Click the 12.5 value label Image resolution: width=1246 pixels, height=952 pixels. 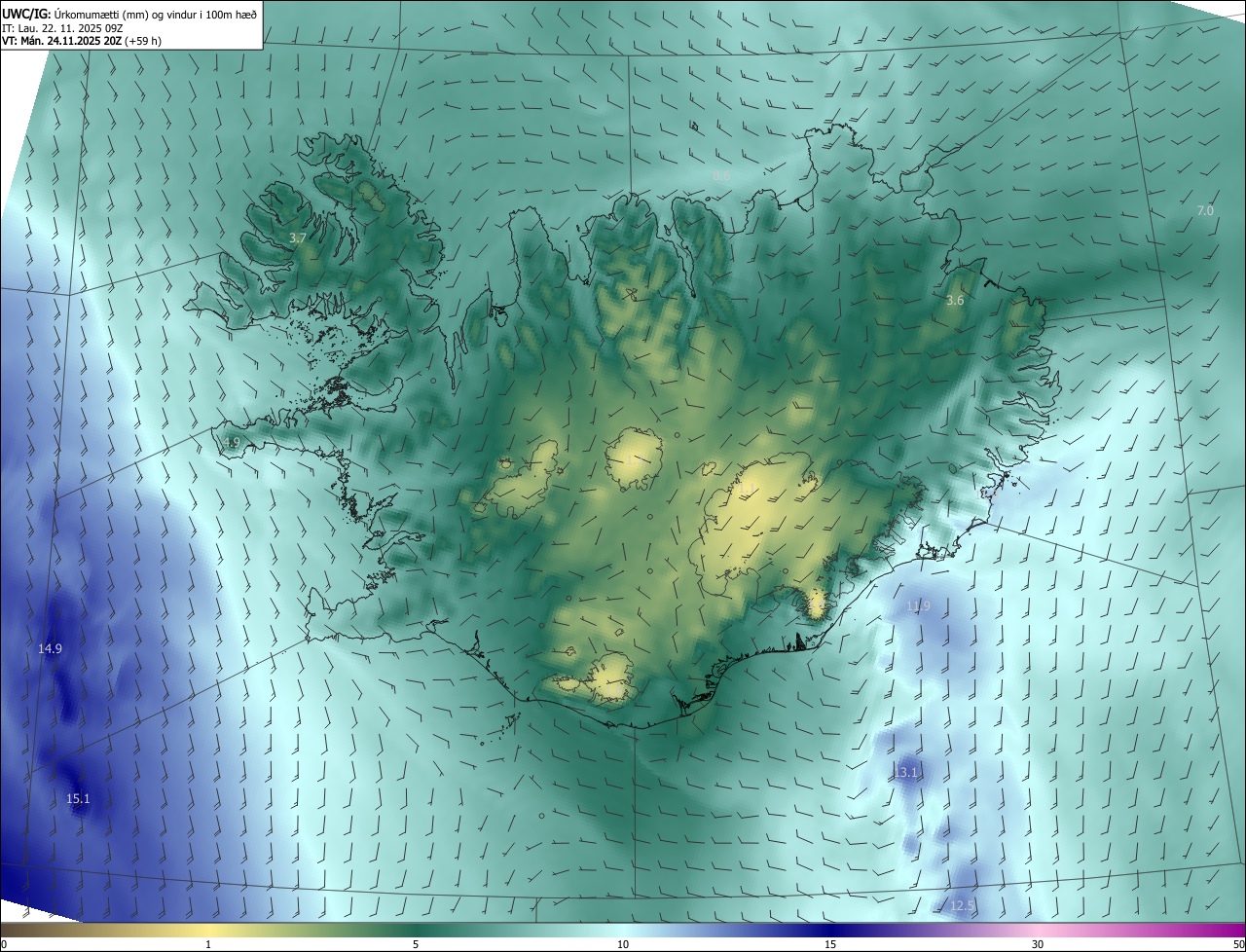click(962, 905)
